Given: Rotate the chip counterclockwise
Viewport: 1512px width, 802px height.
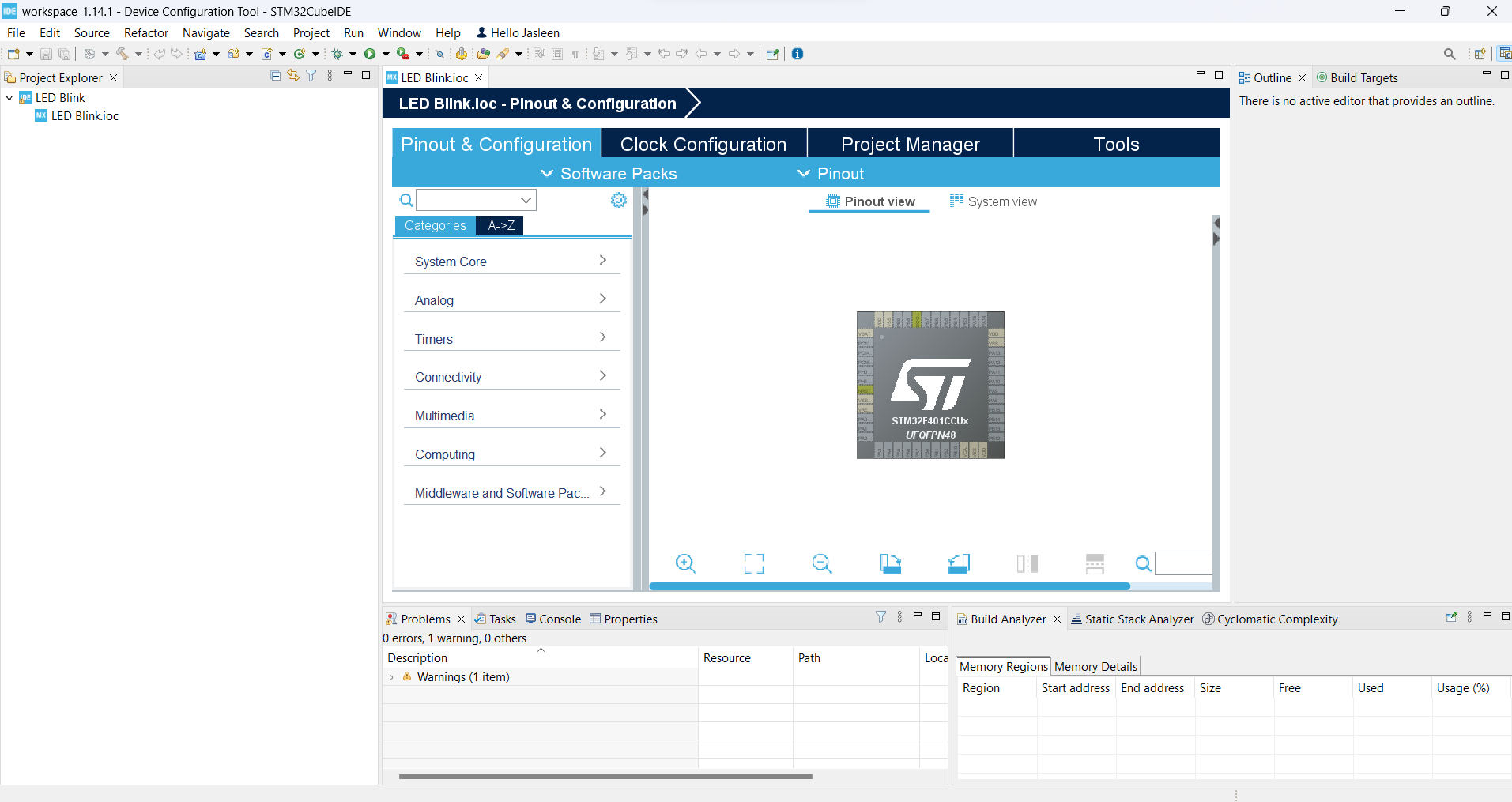Looking at the screenshot, I should [x=959, y=563].
